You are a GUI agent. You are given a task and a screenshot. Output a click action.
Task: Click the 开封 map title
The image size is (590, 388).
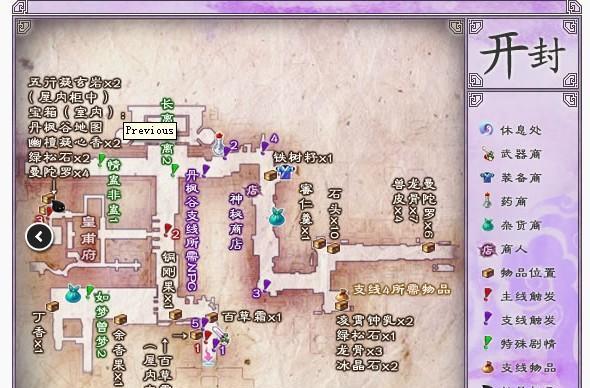click(522, 53)
